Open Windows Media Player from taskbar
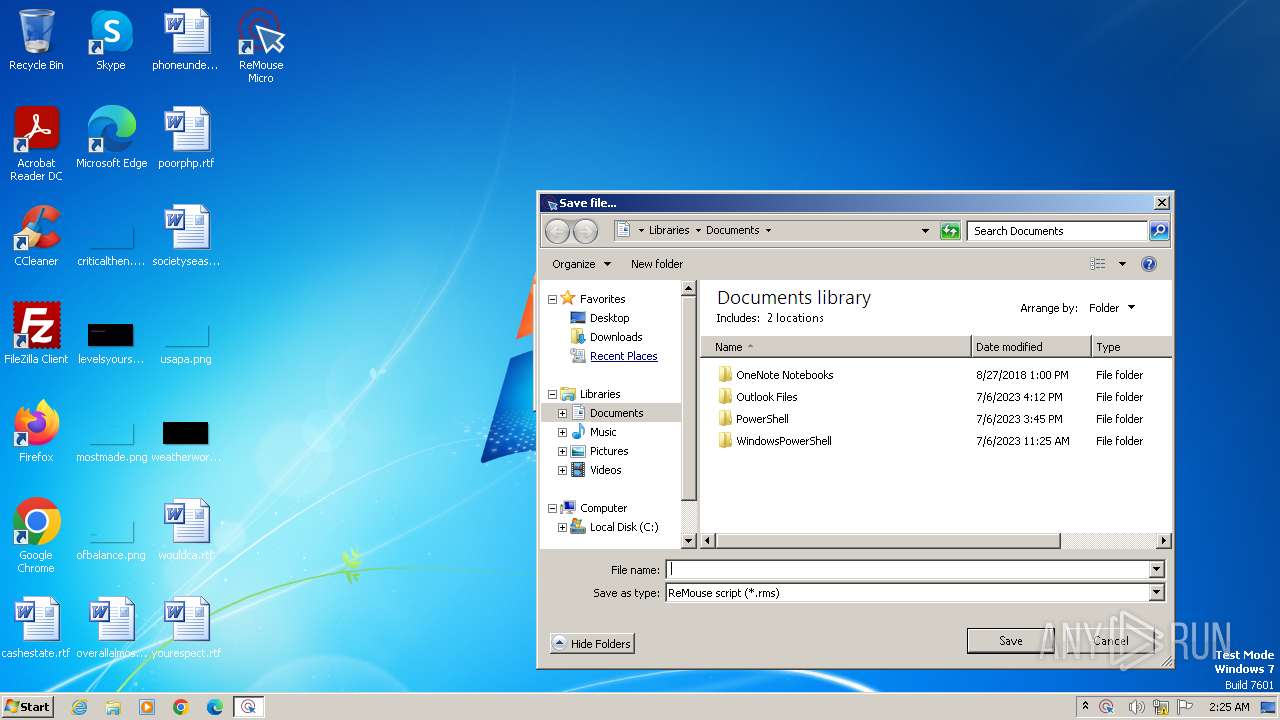 pos(147,707)
